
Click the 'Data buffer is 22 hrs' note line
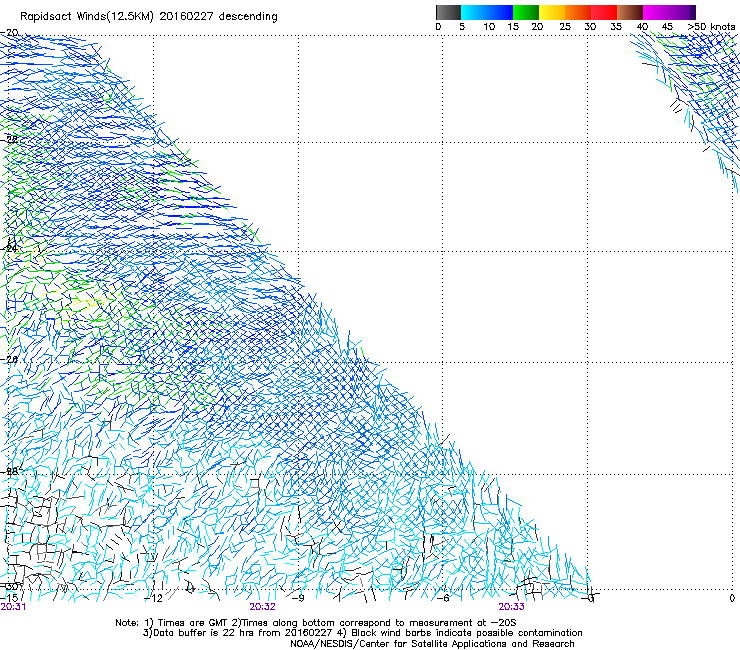[x=362, y=633]
